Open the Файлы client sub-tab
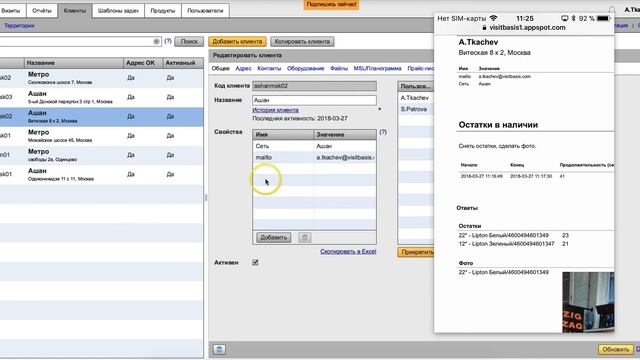 coord(339,68)
